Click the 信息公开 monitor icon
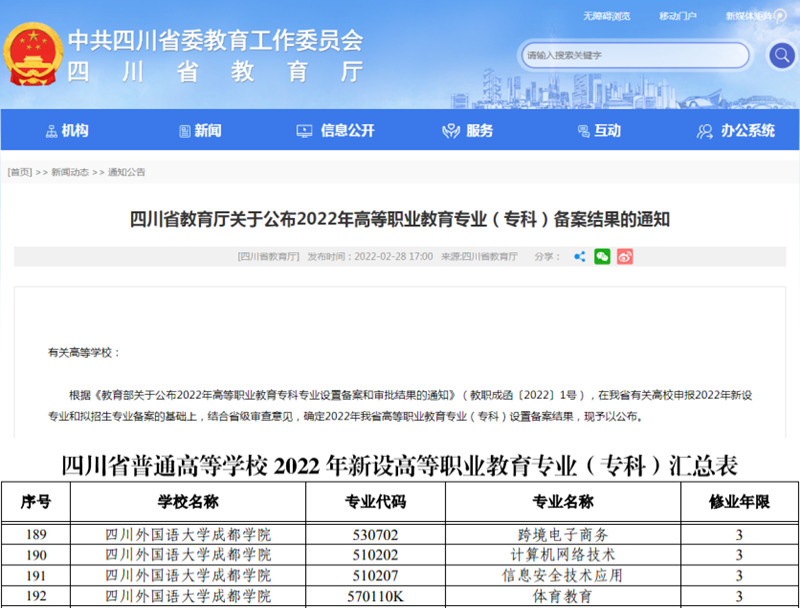 click(x=305, y=131)
